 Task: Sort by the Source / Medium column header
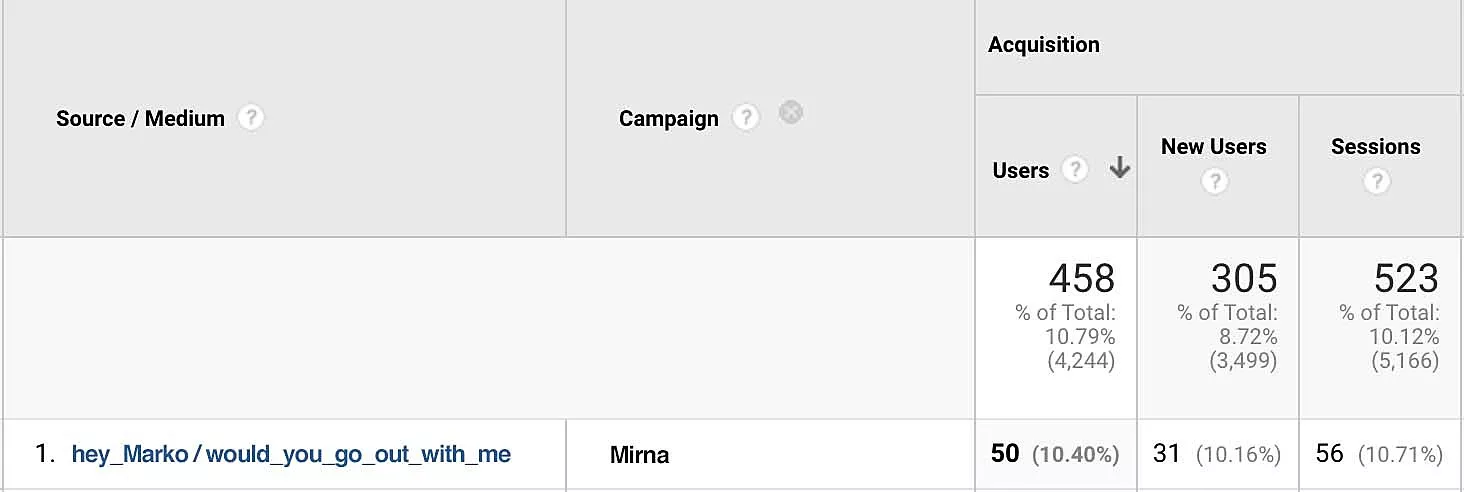coord(140,118)
